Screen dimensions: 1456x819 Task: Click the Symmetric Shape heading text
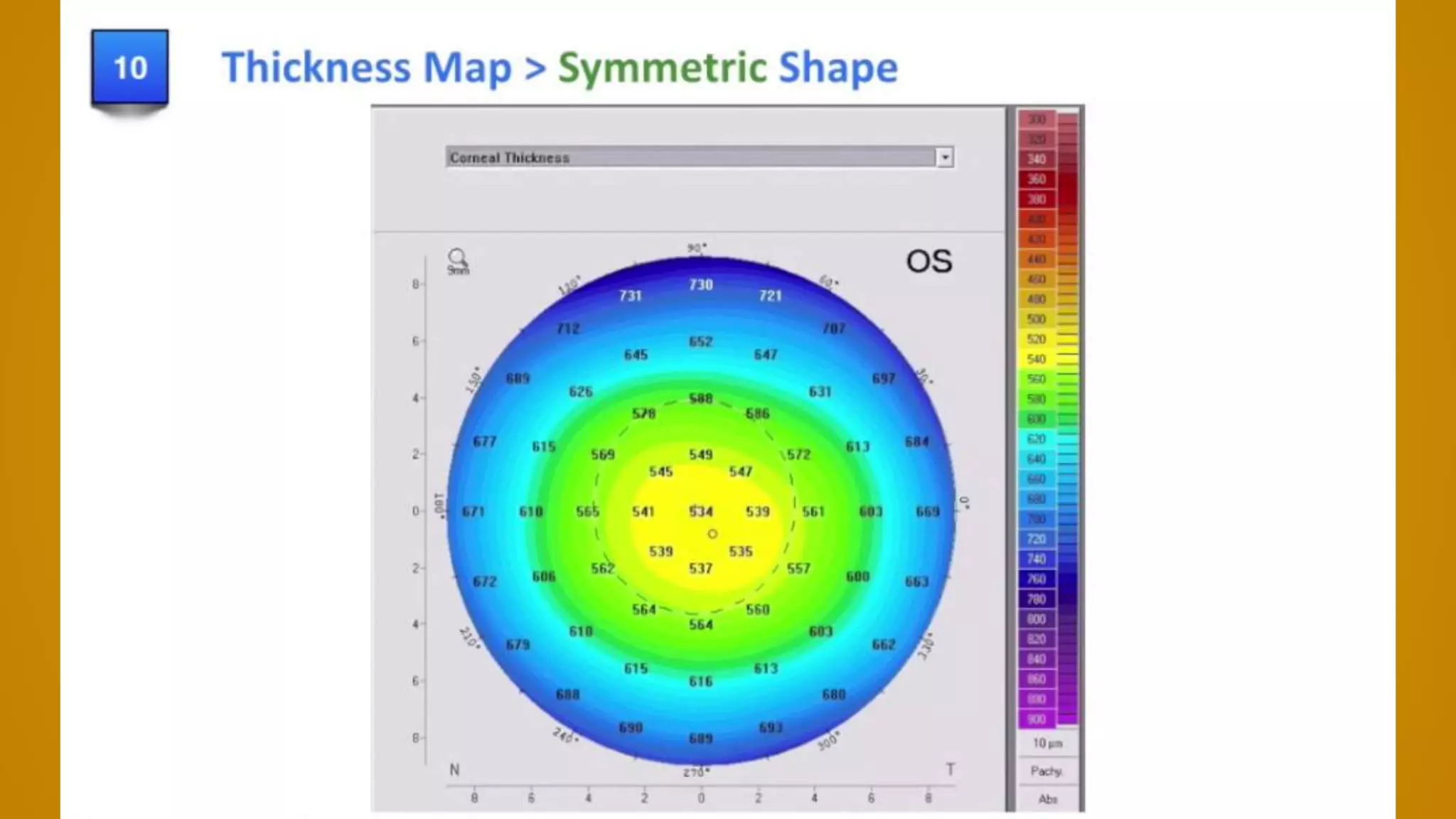(x=727, y=68)
